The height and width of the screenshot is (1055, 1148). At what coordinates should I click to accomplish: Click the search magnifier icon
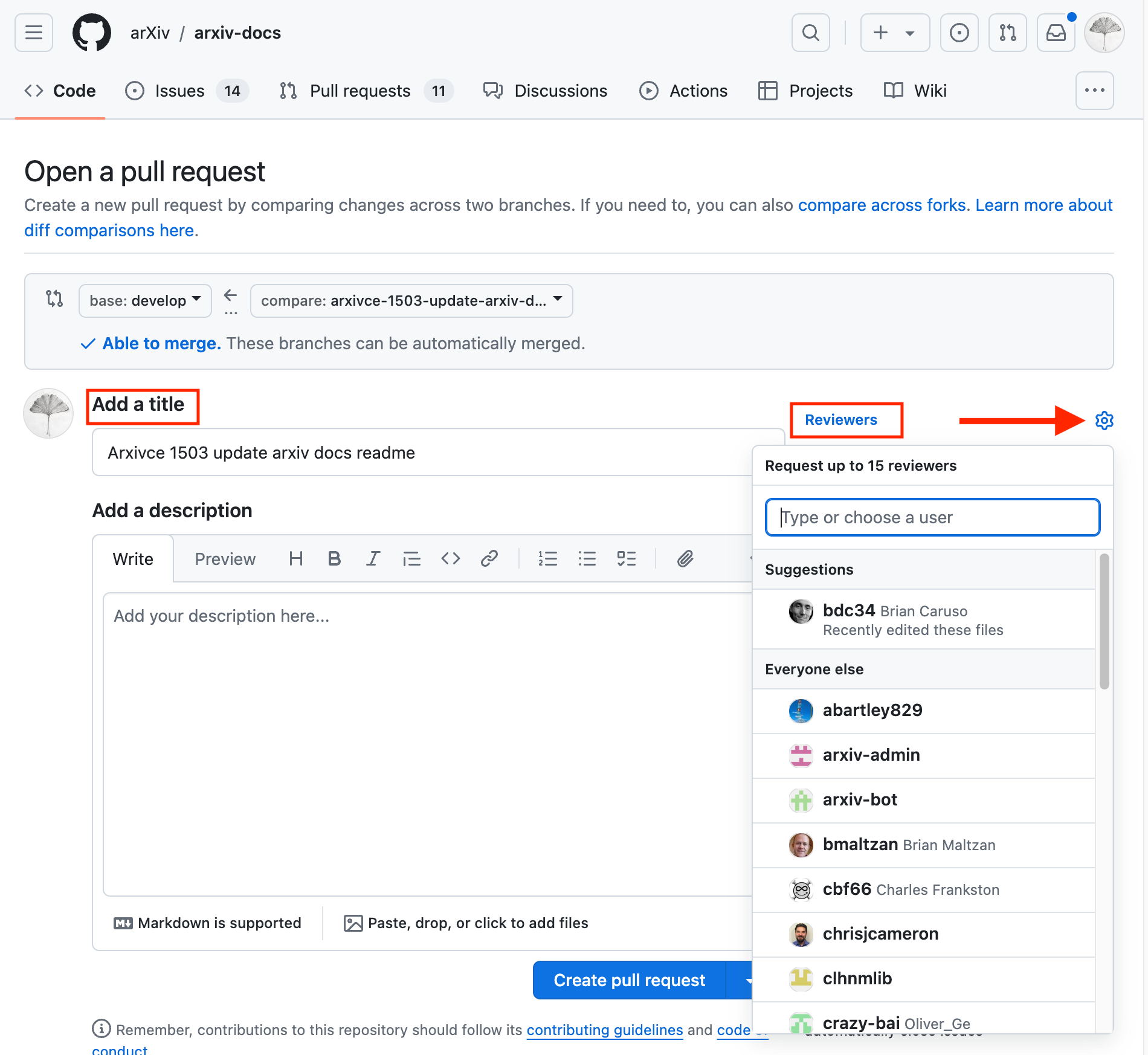tap(810, 33)
